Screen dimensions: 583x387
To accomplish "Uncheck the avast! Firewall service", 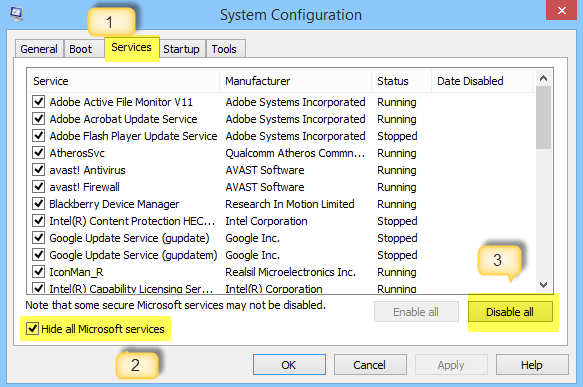I will click(39, 187).
